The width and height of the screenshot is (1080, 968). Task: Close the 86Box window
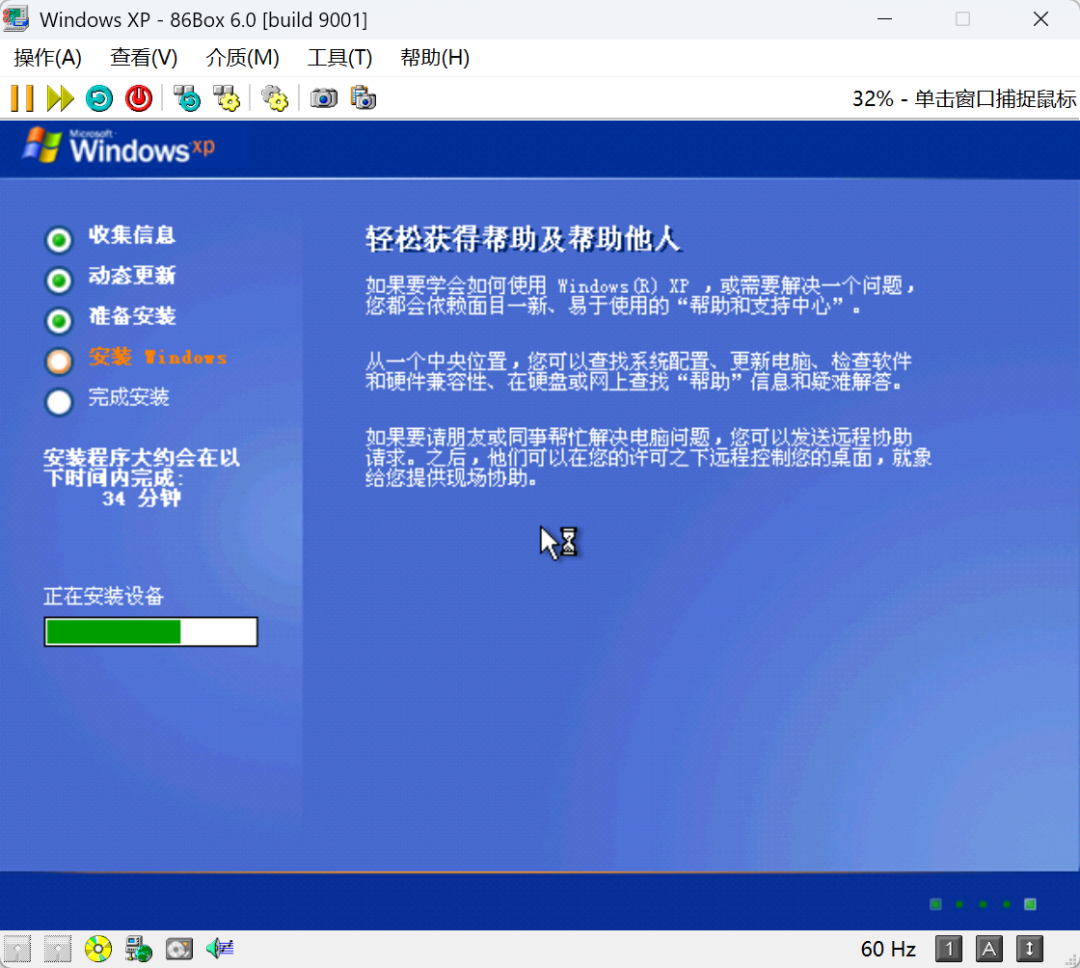tap(1041, 19)
